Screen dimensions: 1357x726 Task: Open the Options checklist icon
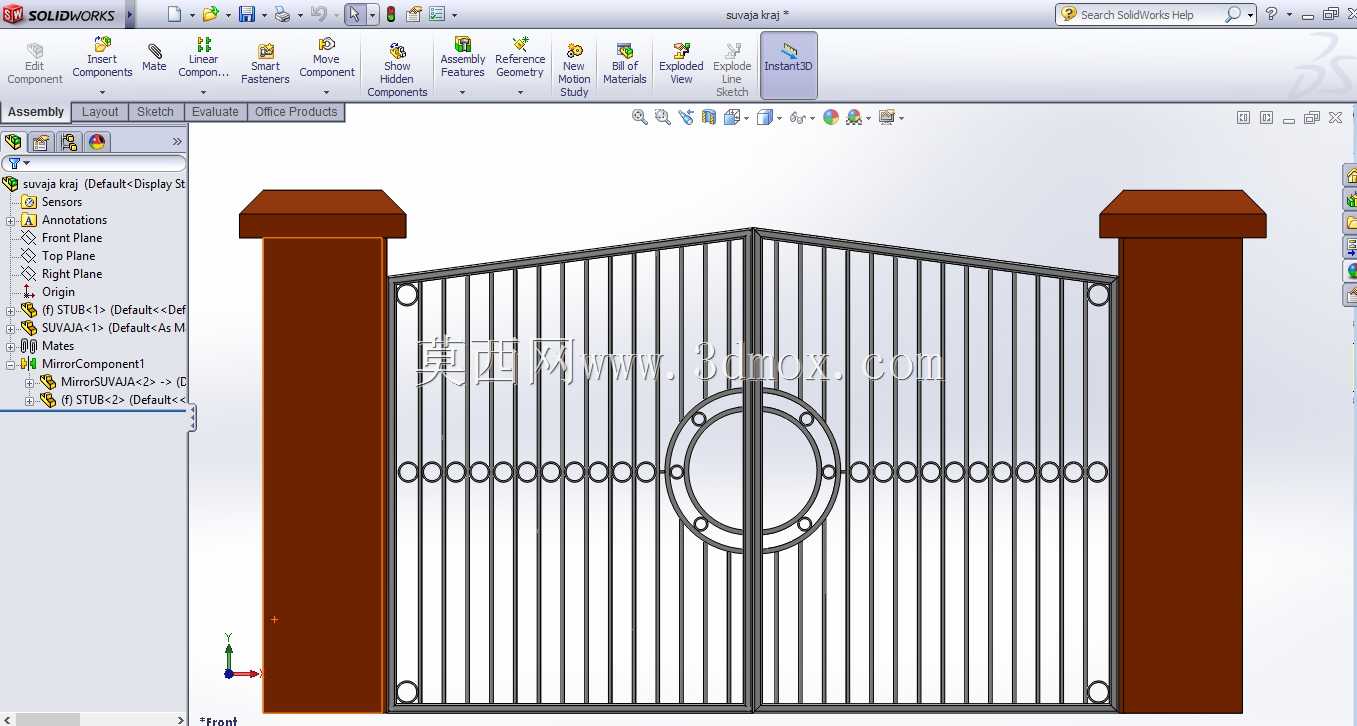(437, 14)
